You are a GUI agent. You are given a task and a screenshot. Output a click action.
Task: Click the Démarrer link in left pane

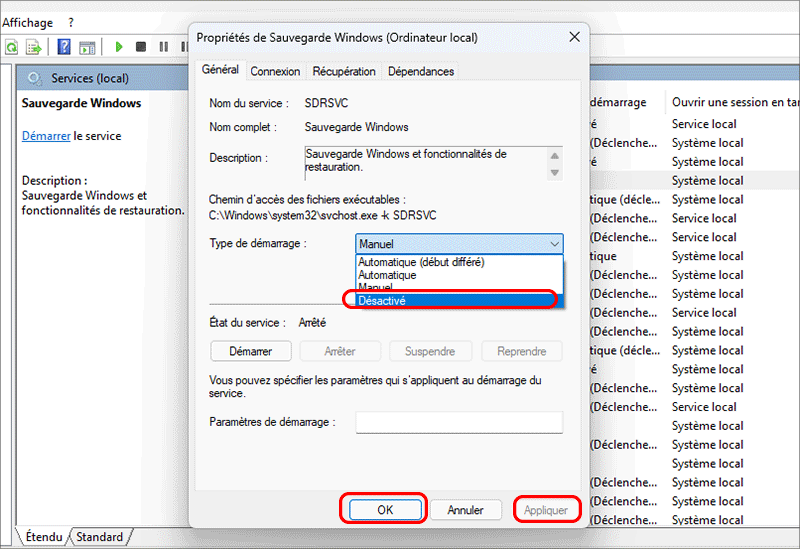pyautogui.click(x=46, y=136)
